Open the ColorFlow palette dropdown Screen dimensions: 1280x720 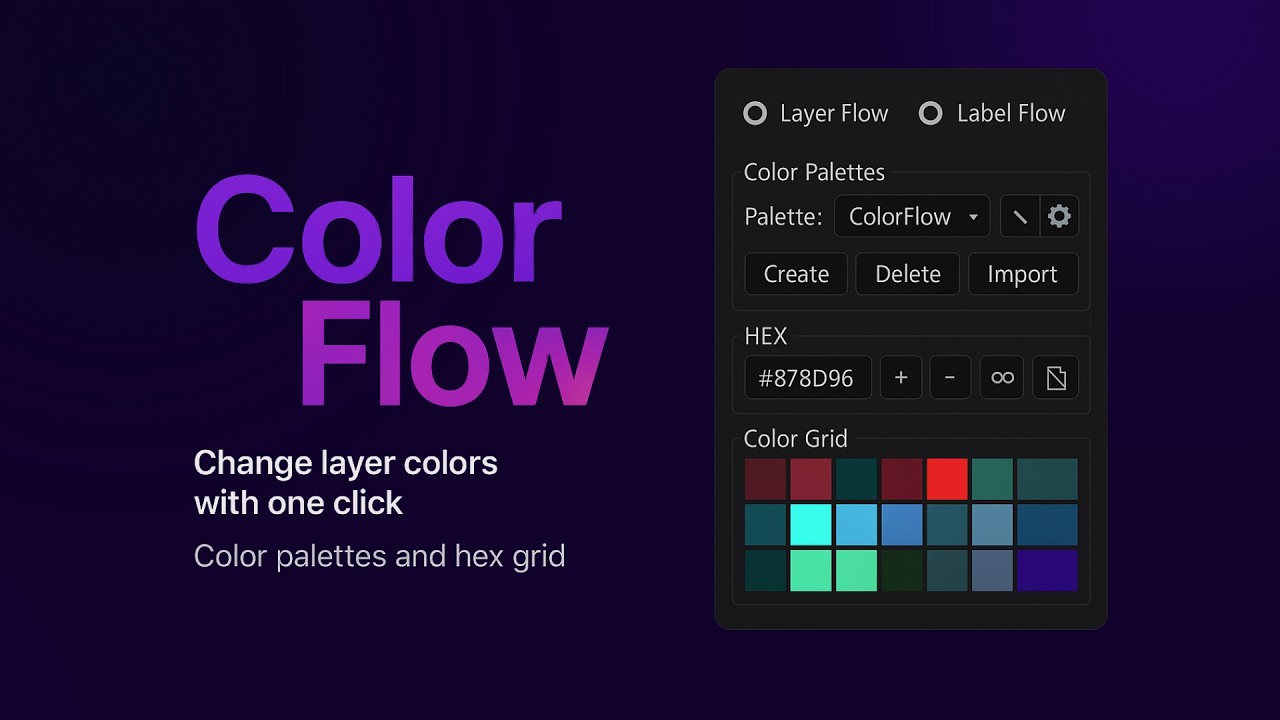911,216
